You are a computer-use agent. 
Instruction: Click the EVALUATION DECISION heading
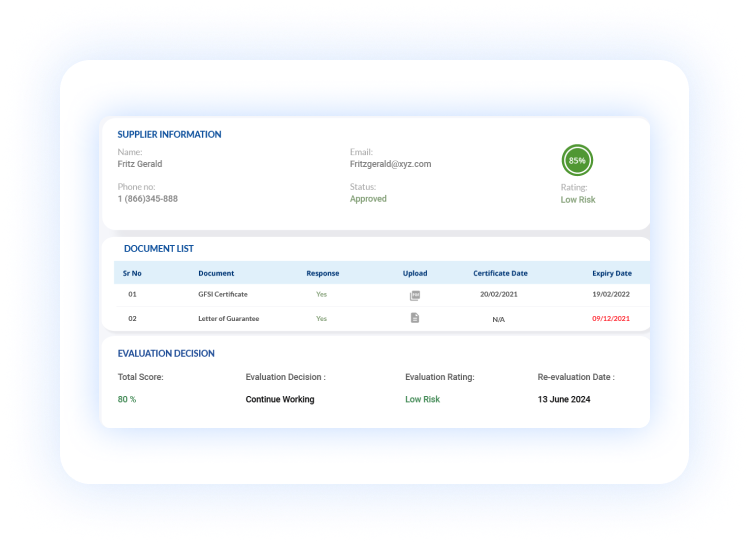point(166,353)
